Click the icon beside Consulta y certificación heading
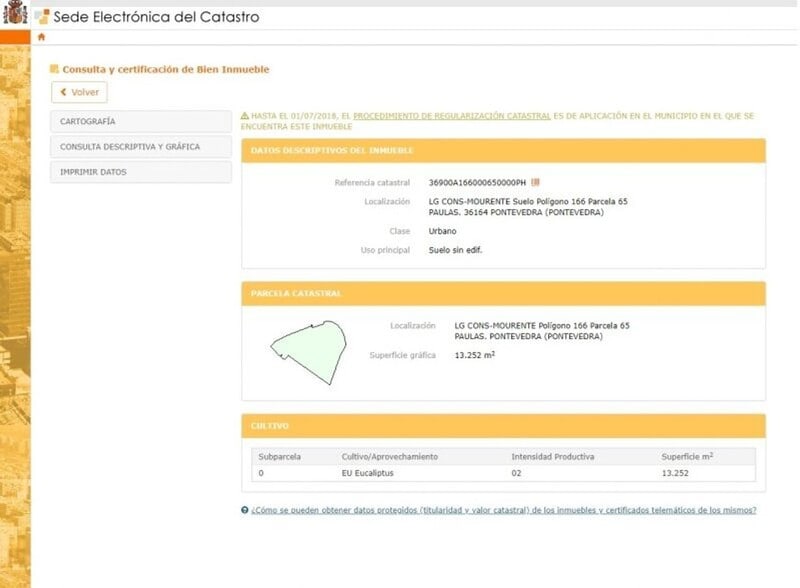The height and width of the screenshot is (588, 800). [53, 71]
